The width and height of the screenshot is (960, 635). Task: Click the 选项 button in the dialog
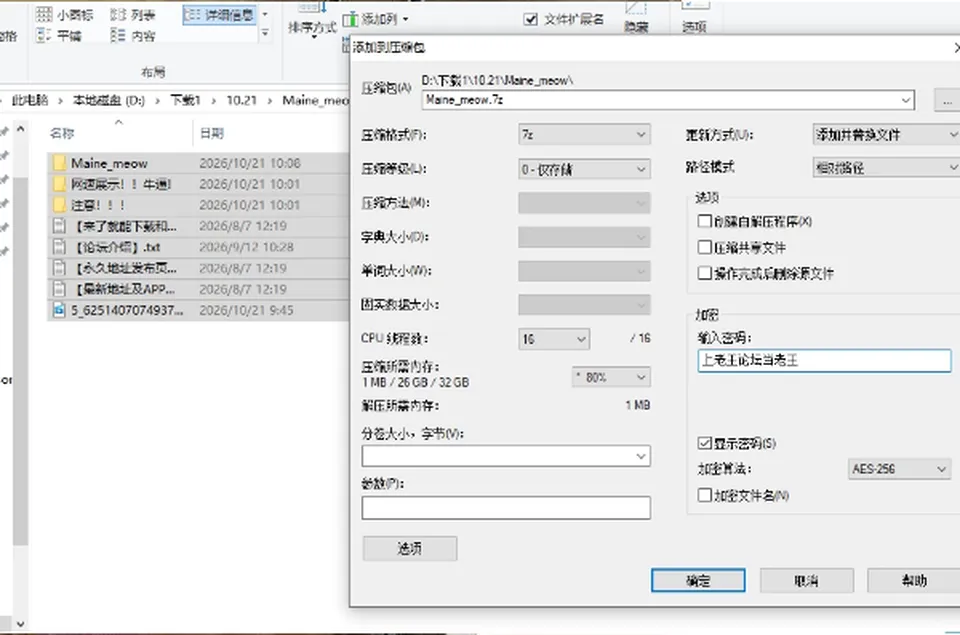pos(410,548)
